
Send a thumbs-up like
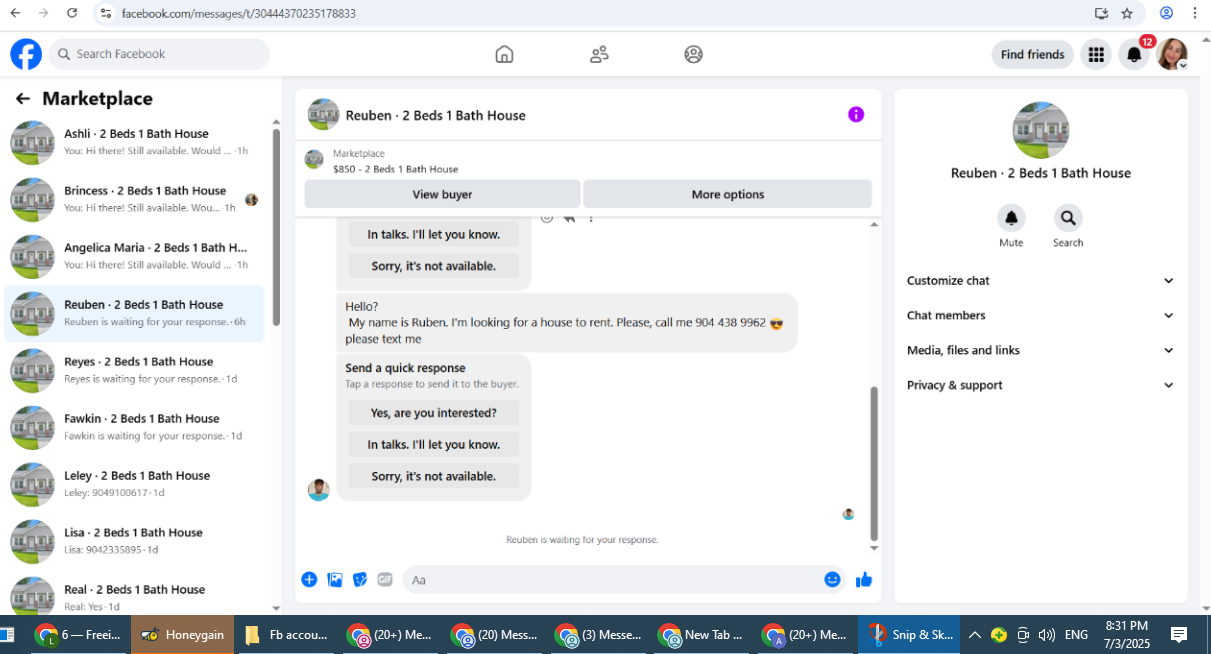click(x=864, y=579)
